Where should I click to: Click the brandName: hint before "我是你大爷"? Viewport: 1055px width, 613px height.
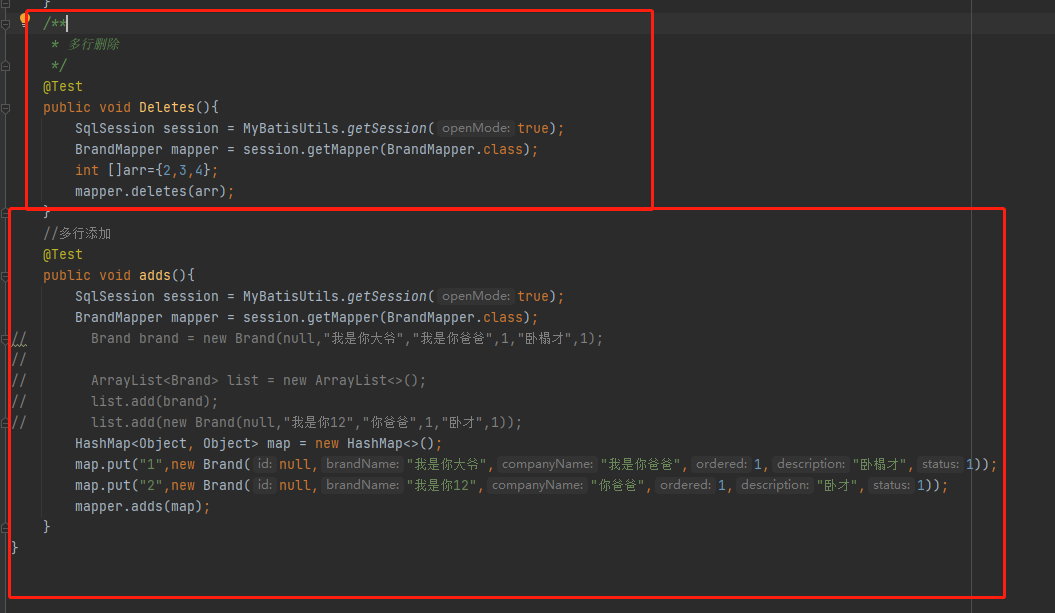362,464
